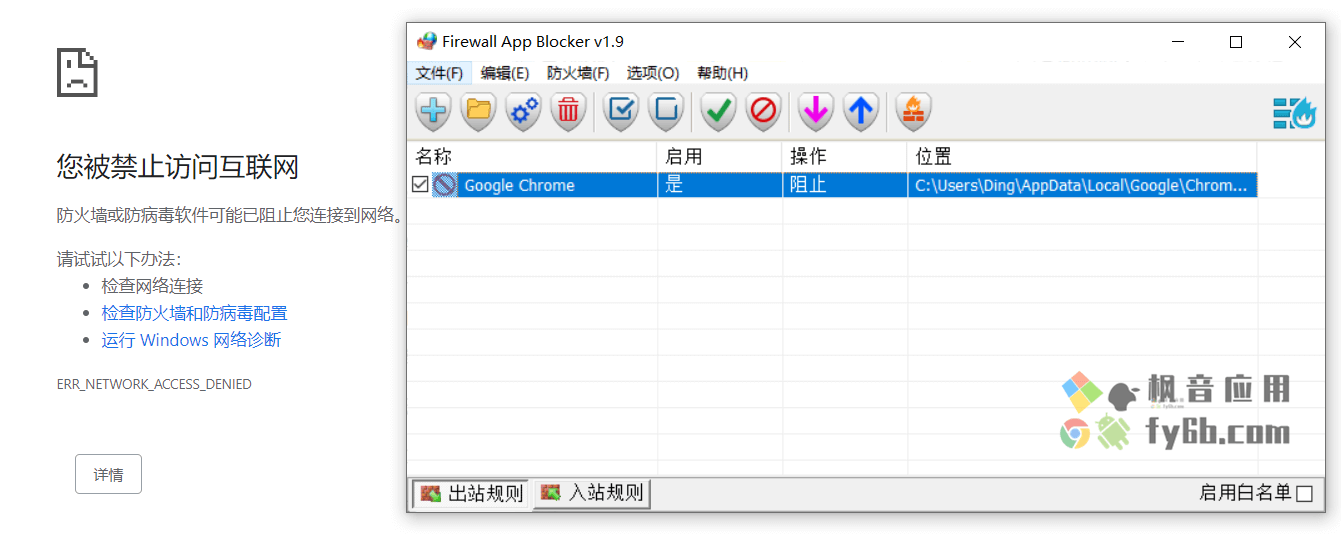Click the red trash Delete icon

point(569,111)
